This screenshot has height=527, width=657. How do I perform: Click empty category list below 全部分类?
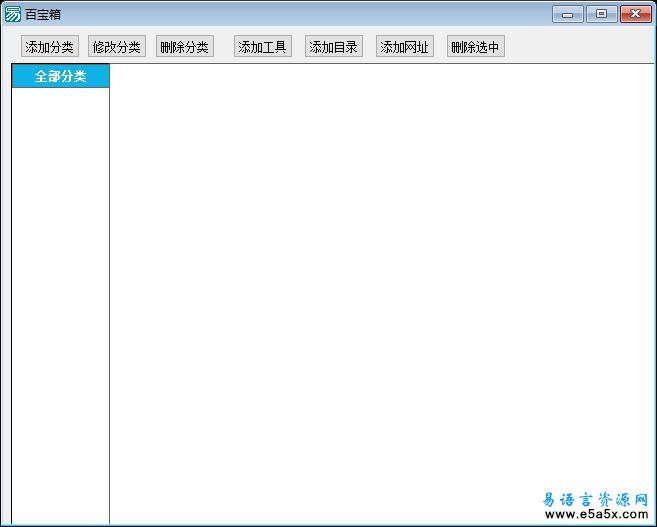coord(60,300)
